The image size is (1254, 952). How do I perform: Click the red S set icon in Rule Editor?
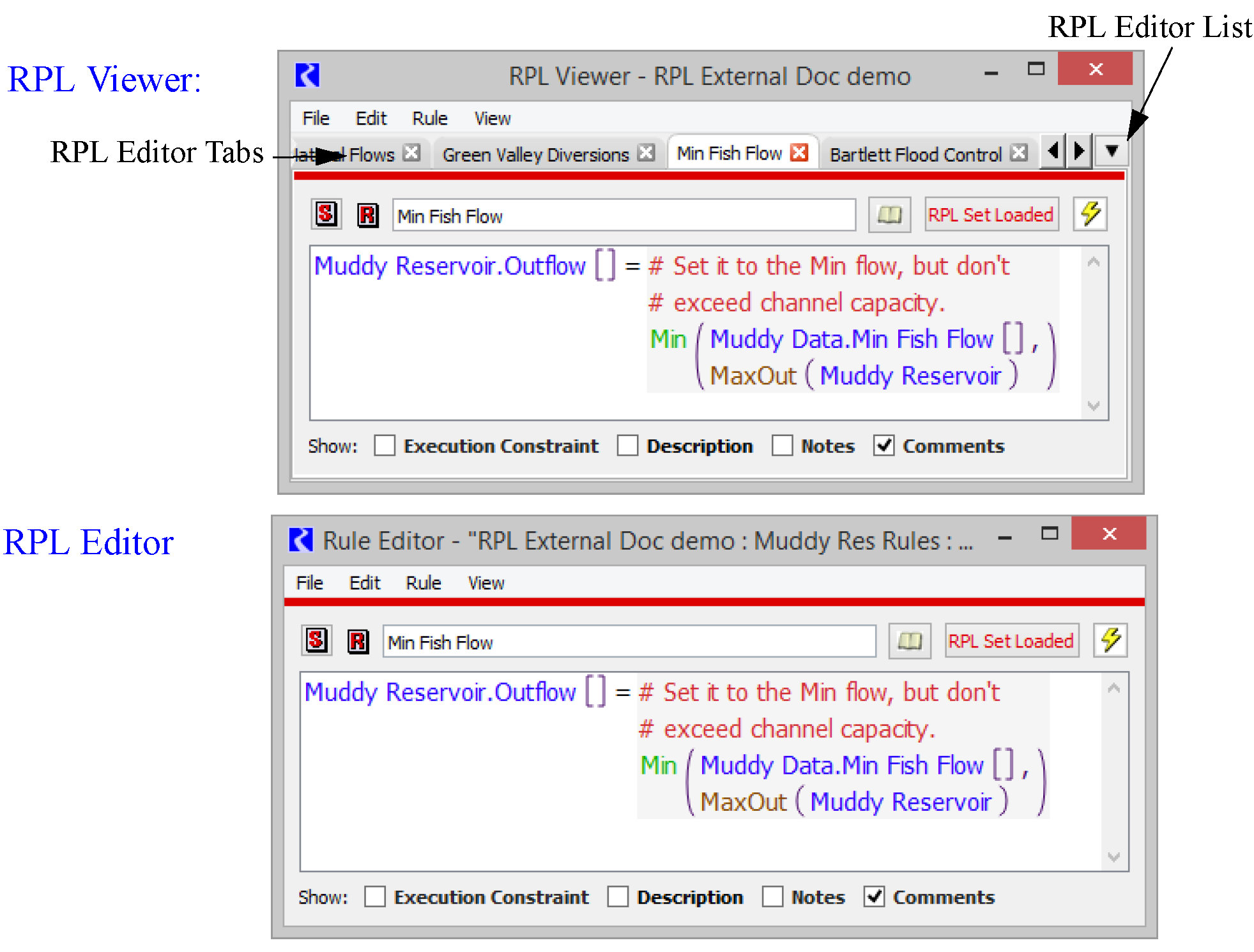316,640
